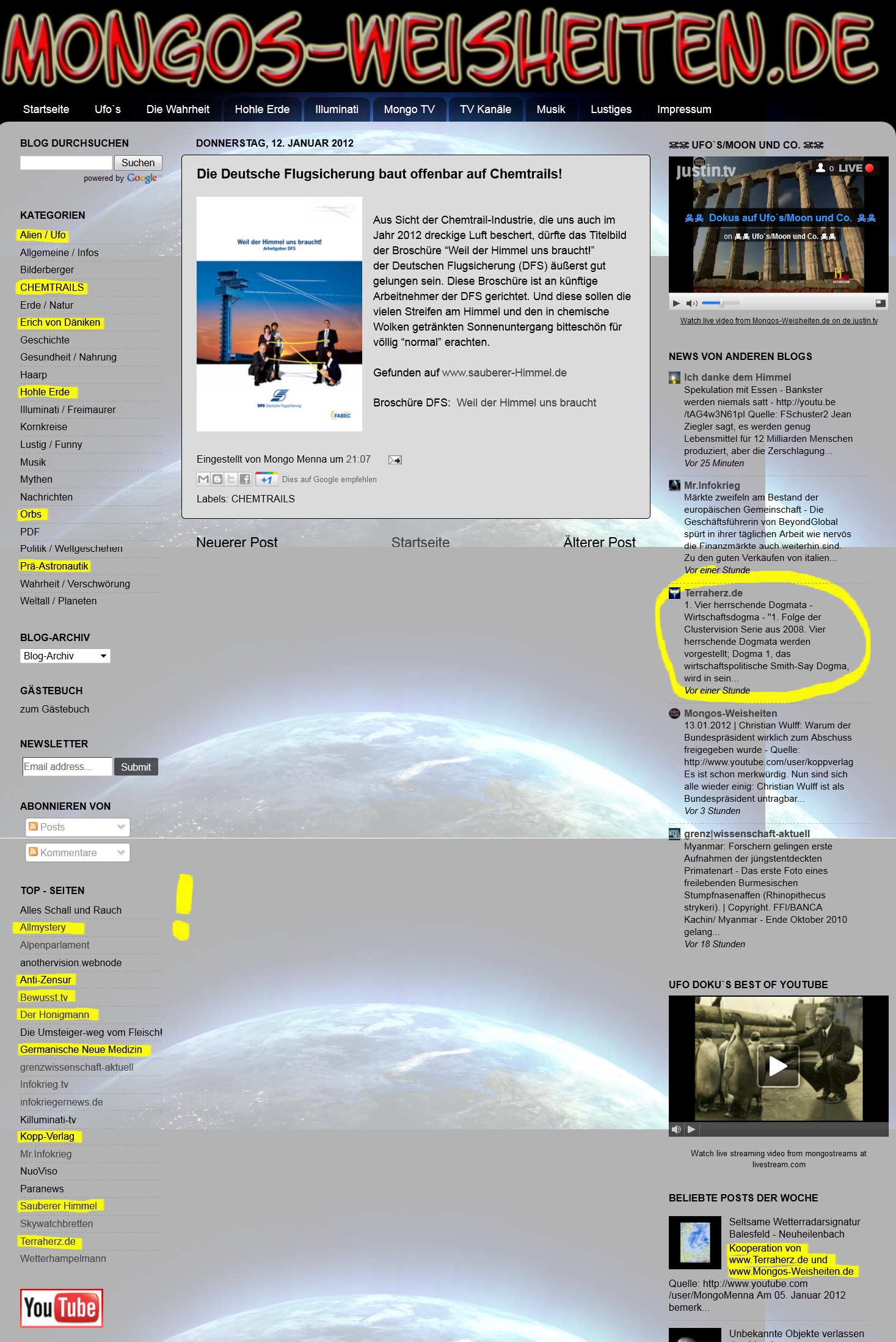Share post on Twitter icon
Viewport: 896px width, 1342px height.
coord(231,479)
